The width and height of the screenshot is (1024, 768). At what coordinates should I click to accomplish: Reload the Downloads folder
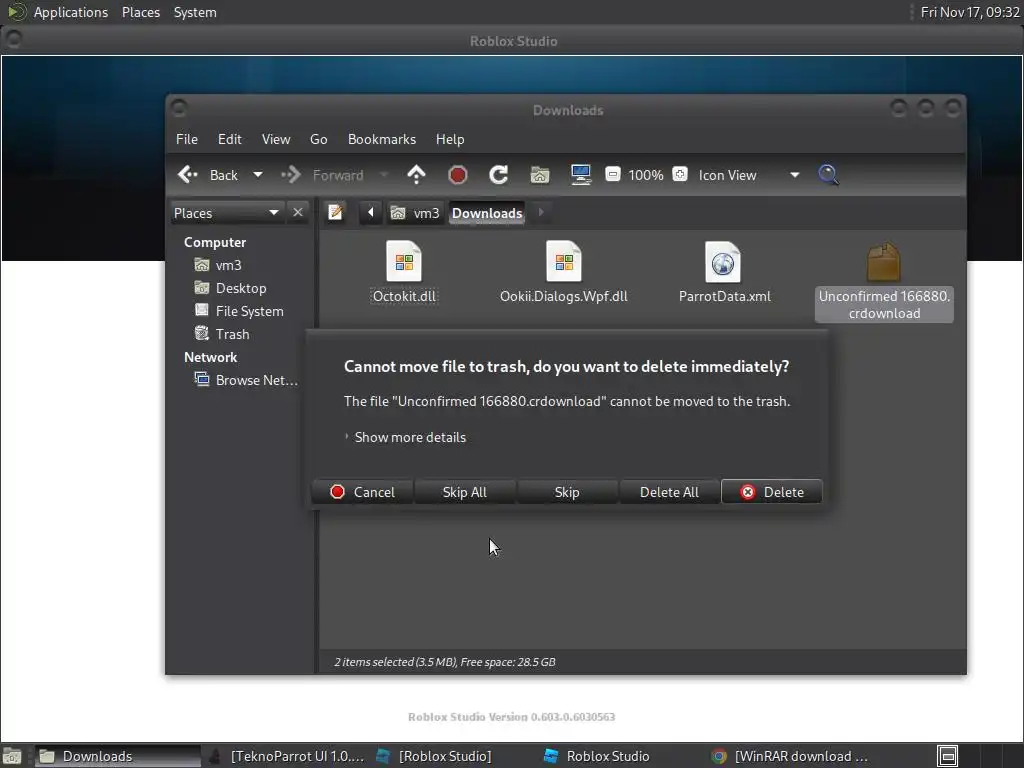pos(499,175)
